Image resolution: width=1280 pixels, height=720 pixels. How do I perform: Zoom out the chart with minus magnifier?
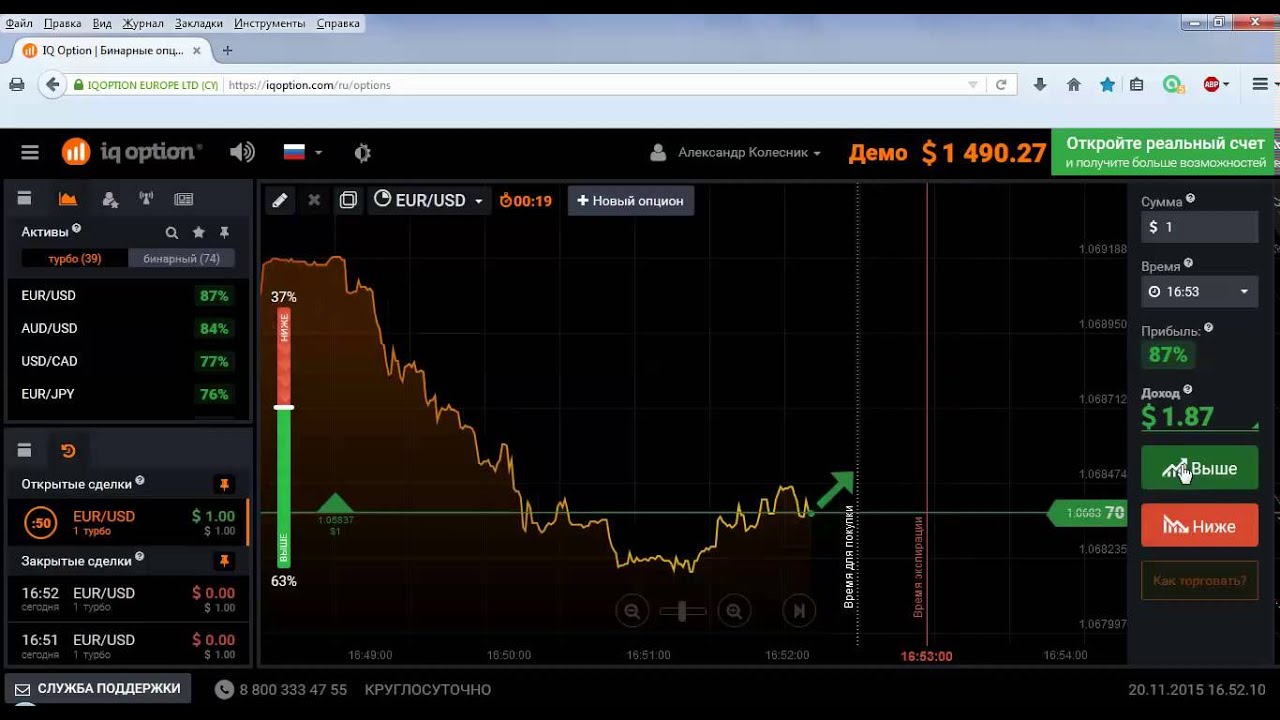632,610
